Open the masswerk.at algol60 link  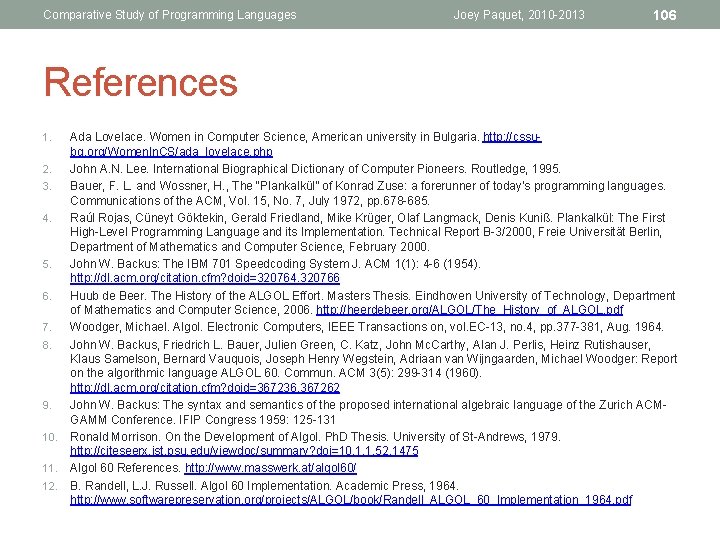click(270, 468)
